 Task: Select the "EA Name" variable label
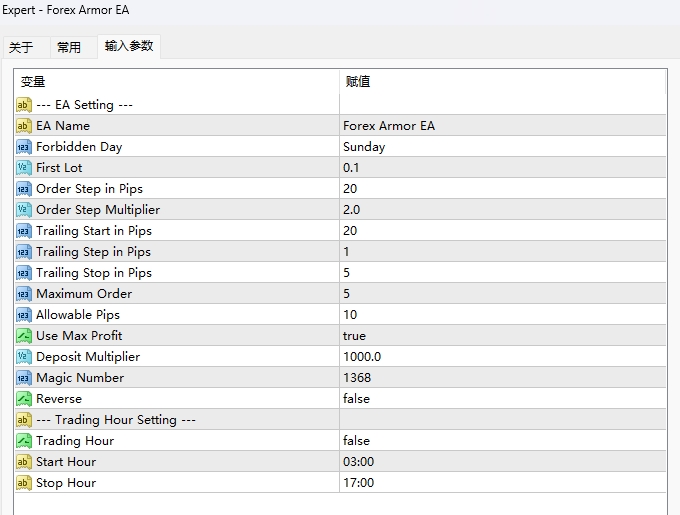point(63,126)
